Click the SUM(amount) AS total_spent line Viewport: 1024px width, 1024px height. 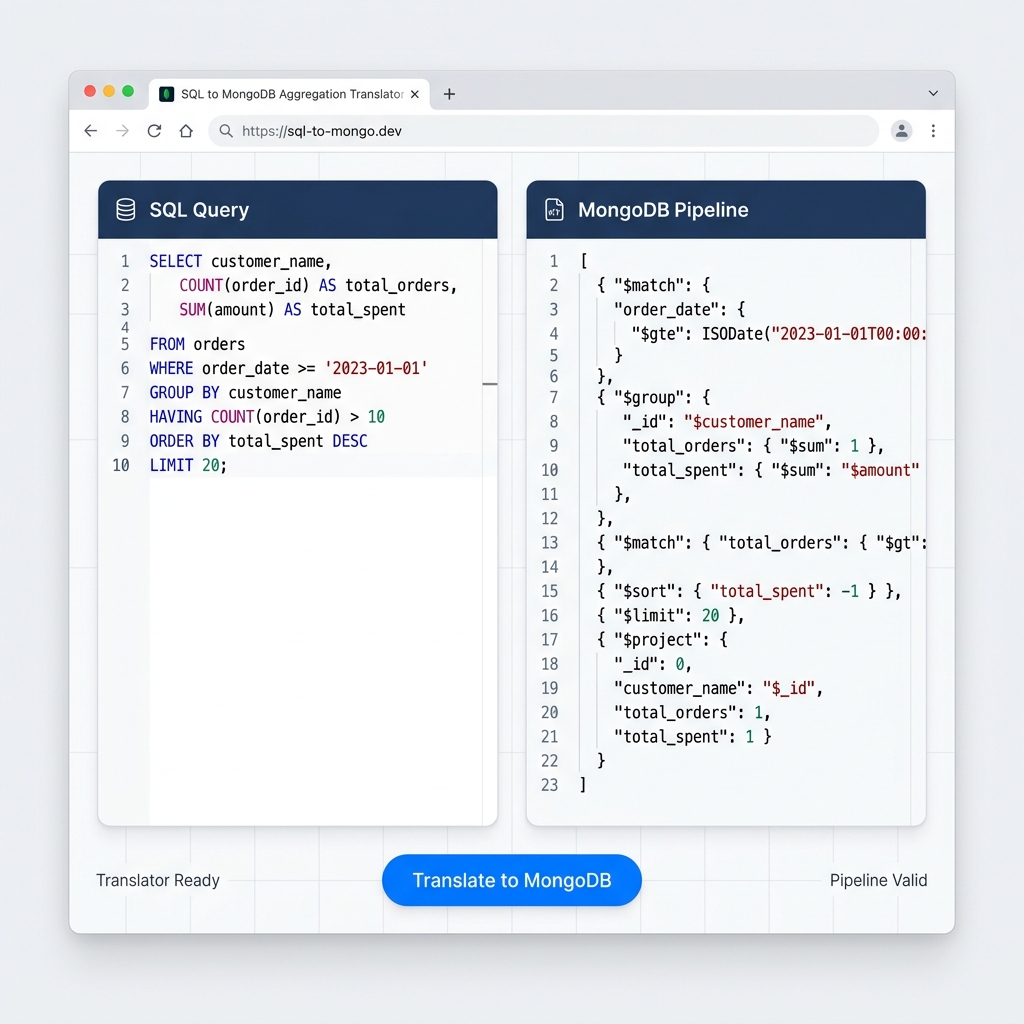(x=292, y=310)
